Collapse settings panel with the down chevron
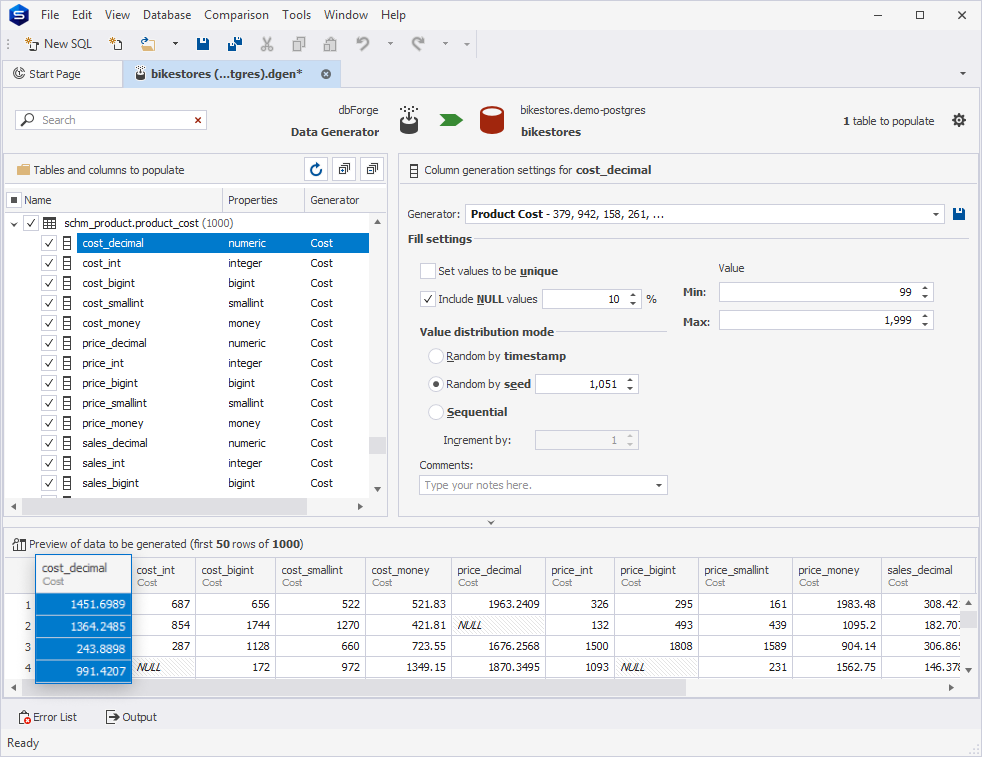The width and height of the screenshot is (982, 757). point(491,522)
